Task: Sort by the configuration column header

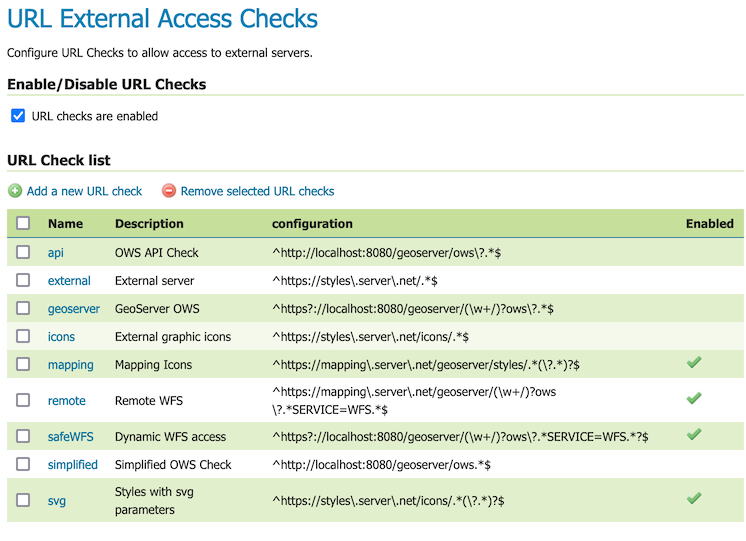Action: pos(312,224)
